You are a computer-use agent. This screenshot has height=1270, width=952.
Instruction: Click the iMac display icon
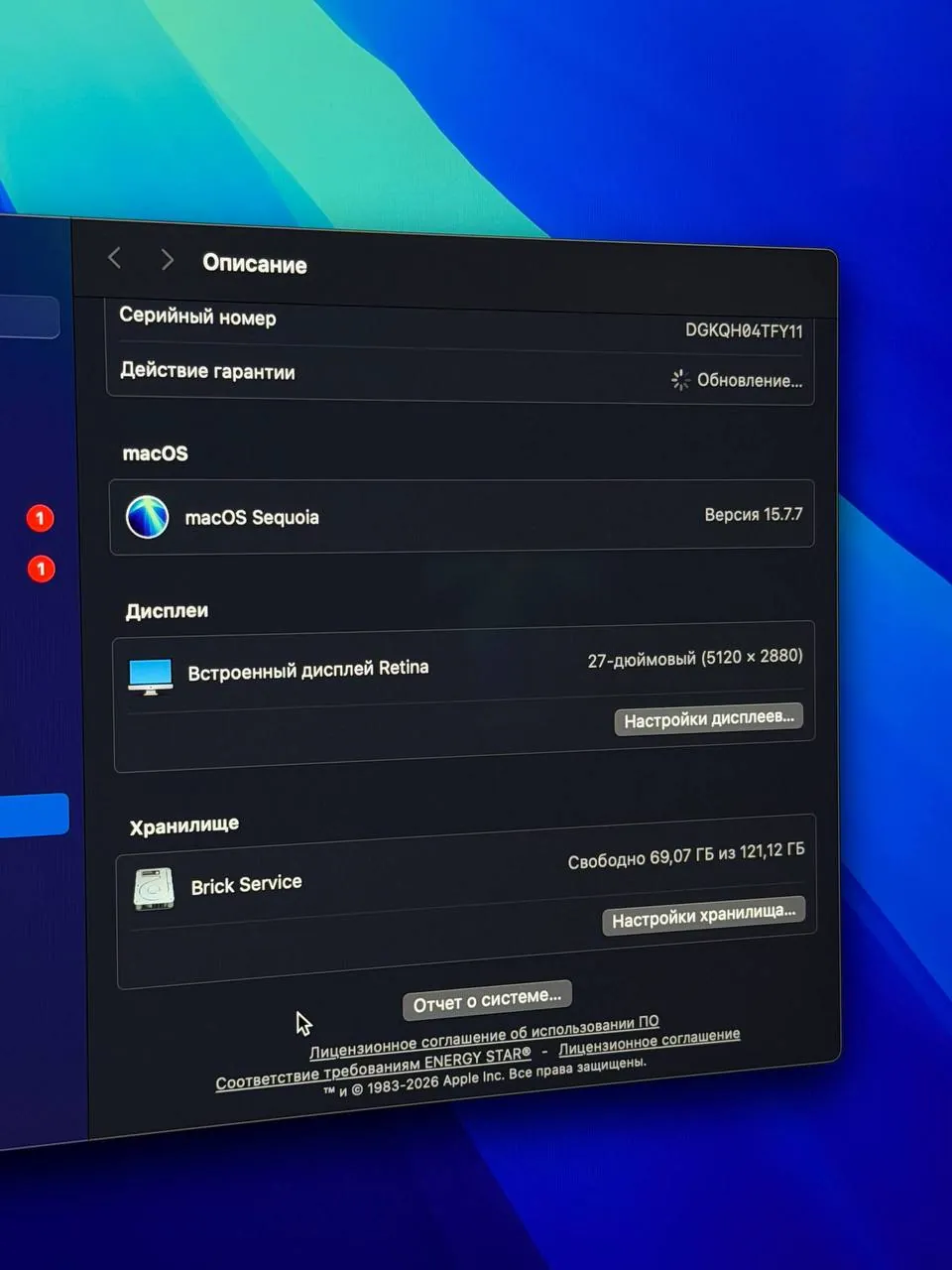click(x=151, y=677)
